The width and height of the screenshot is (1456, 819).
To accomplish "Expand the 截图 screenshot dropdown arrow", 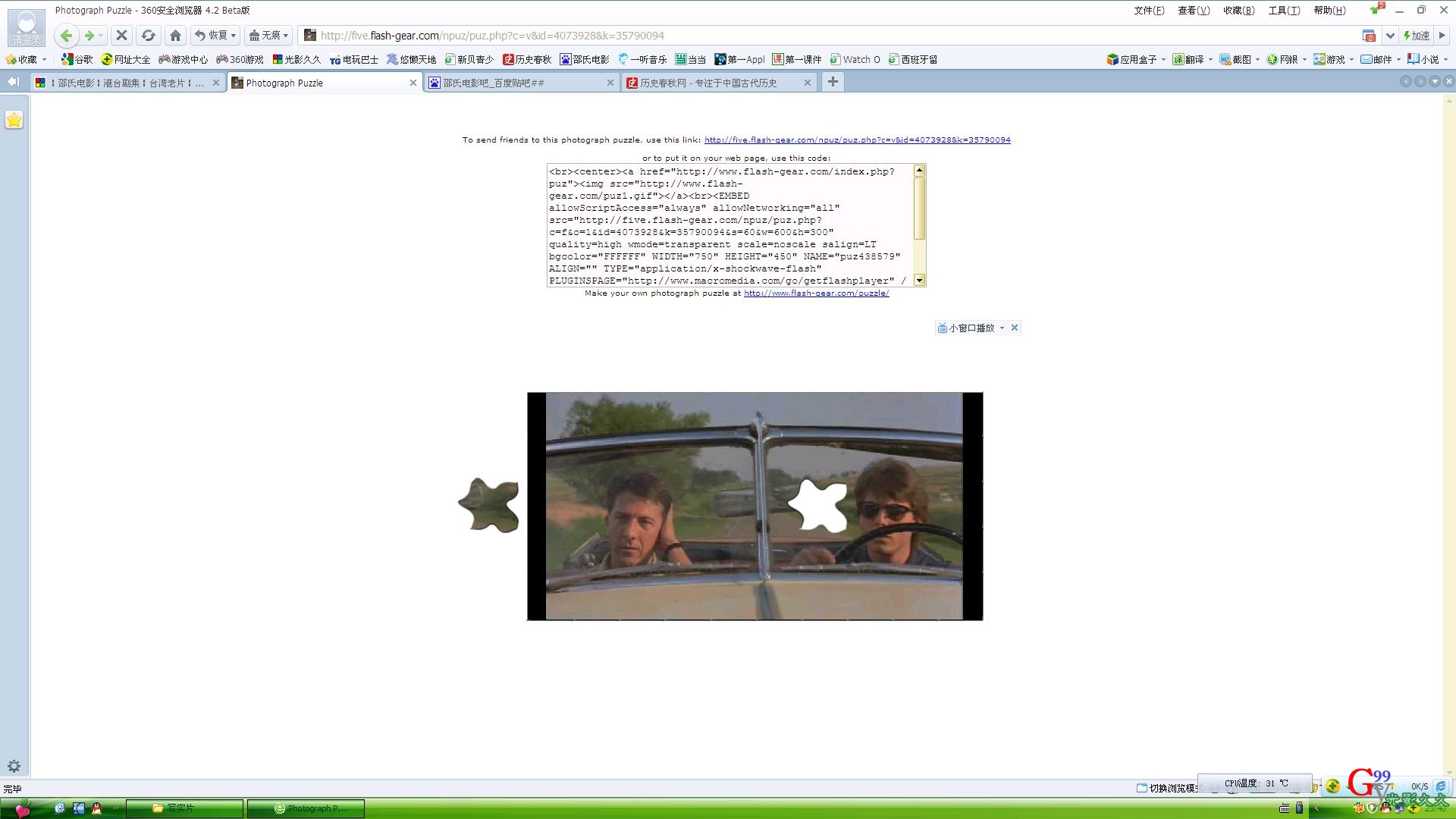I will point(1257,59).
